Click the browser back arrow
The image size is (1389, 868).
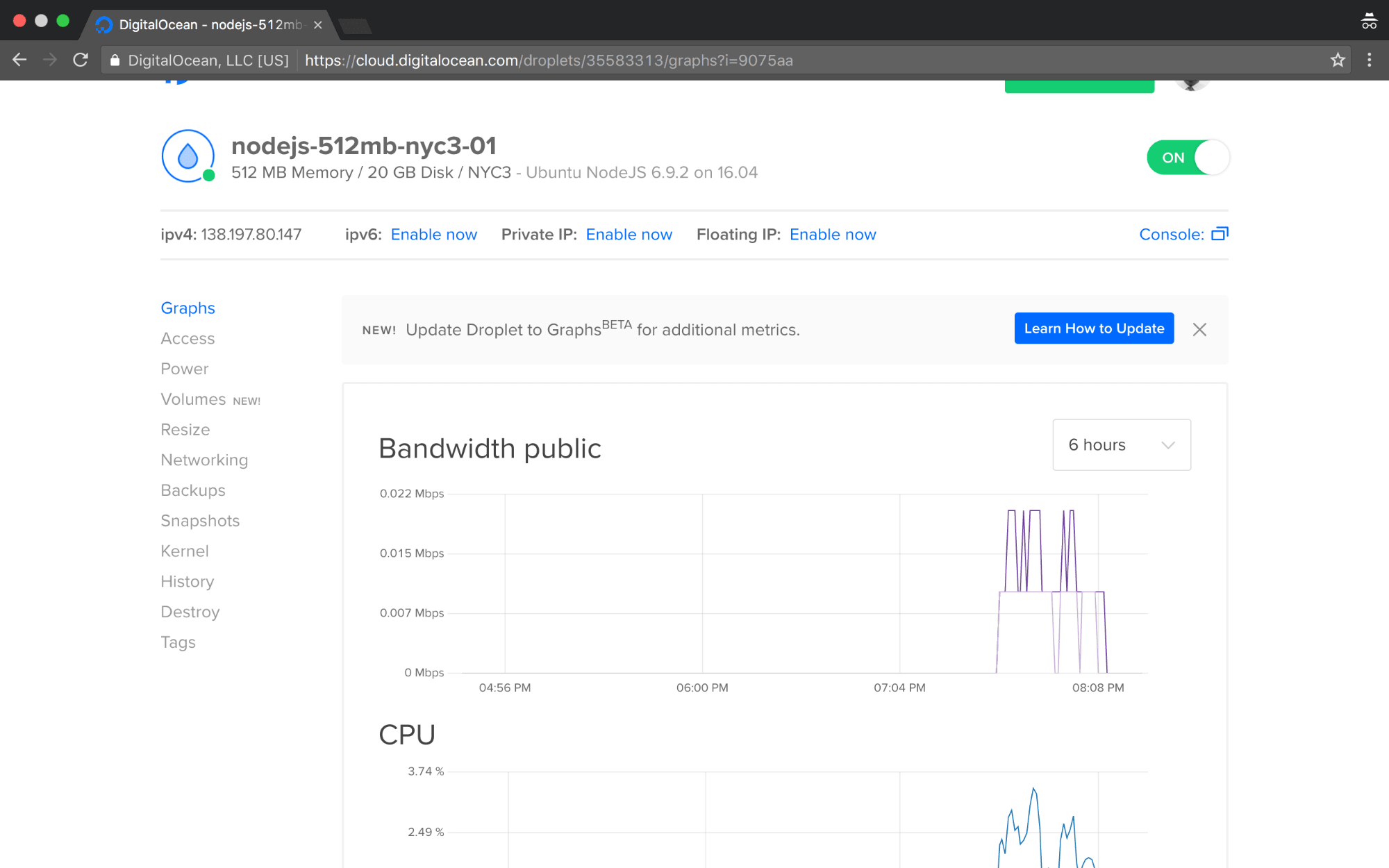click(19, 60)
